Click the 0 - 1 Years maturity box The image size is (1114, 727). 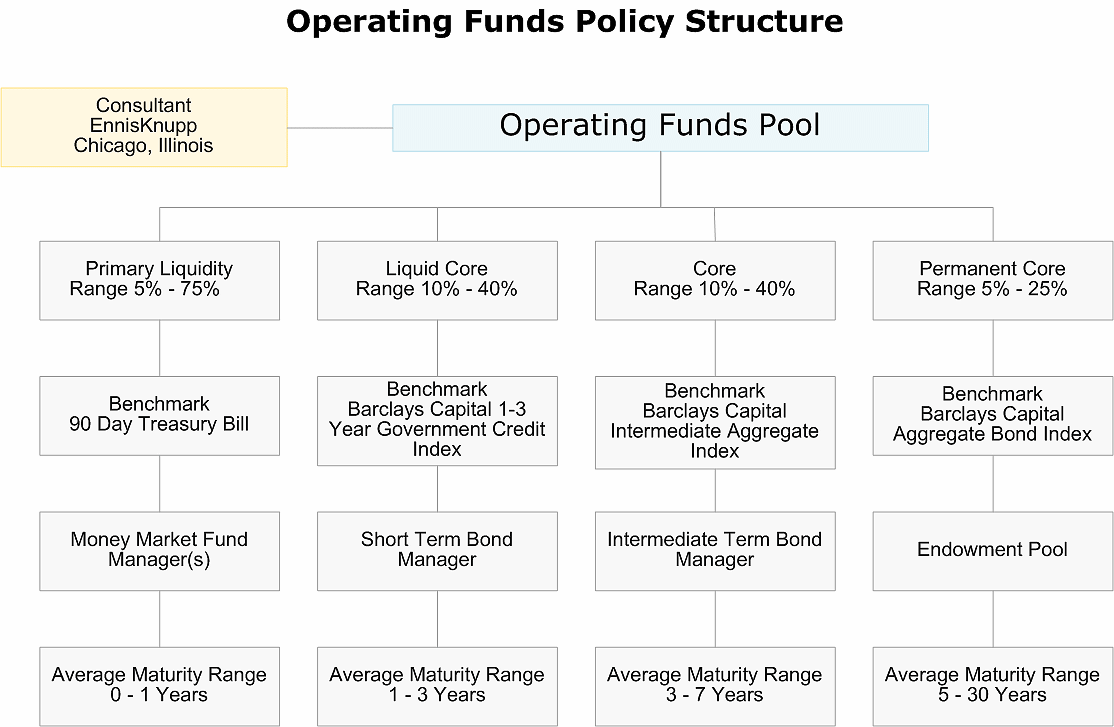tap(159, 686)
